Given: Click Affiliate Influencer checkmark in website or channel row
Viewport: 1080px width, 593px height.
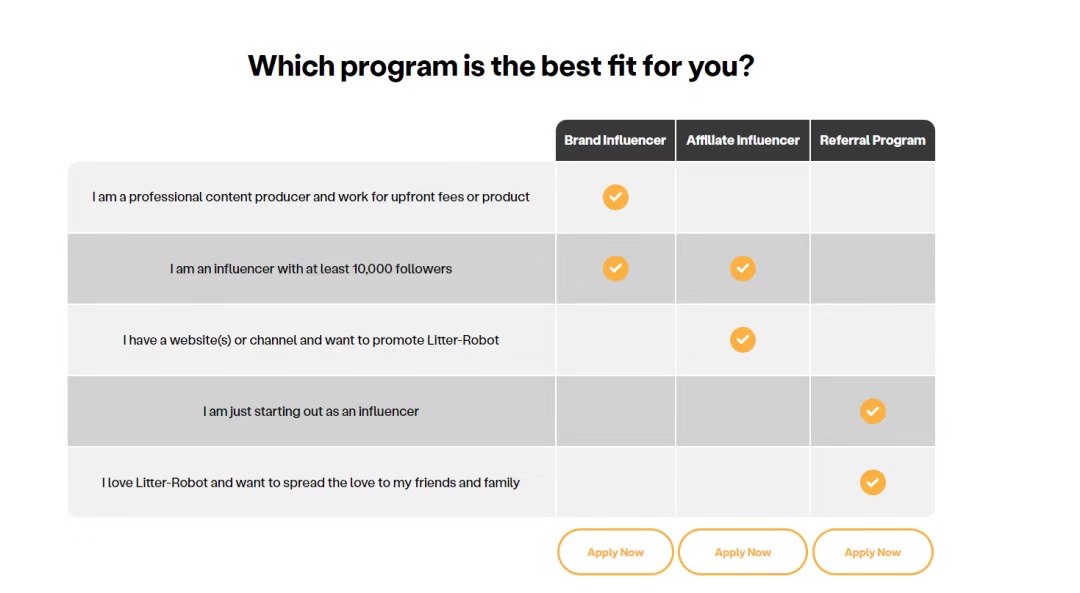Looking at the screenshot, I should point(742,340).
